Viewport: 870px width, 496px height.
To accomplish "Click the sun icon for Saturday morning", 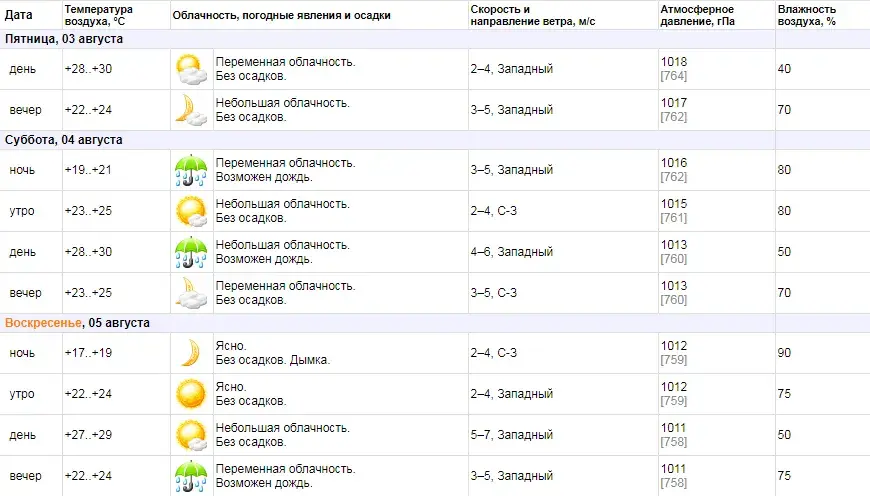I will pyautogui.click(x=191, y=211).
